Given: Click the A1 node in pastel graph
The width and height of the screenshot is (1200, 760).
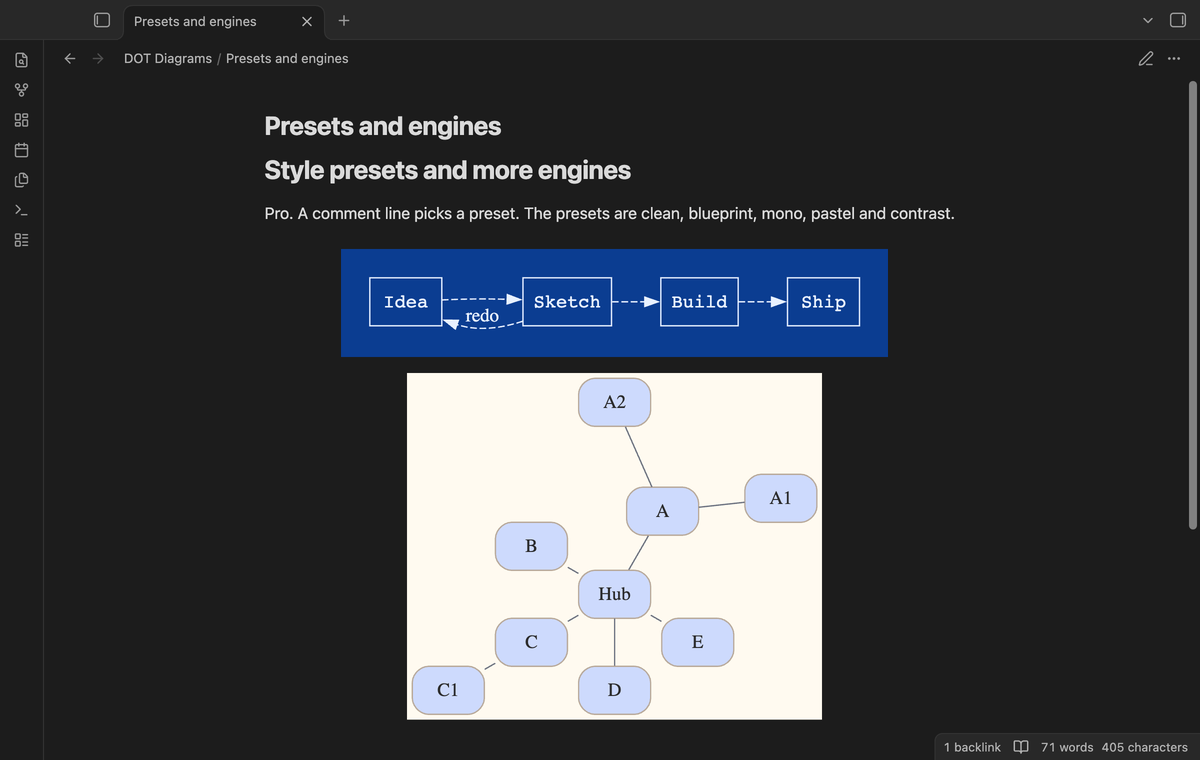Looking at the screenshot, I should click(781, 498).
